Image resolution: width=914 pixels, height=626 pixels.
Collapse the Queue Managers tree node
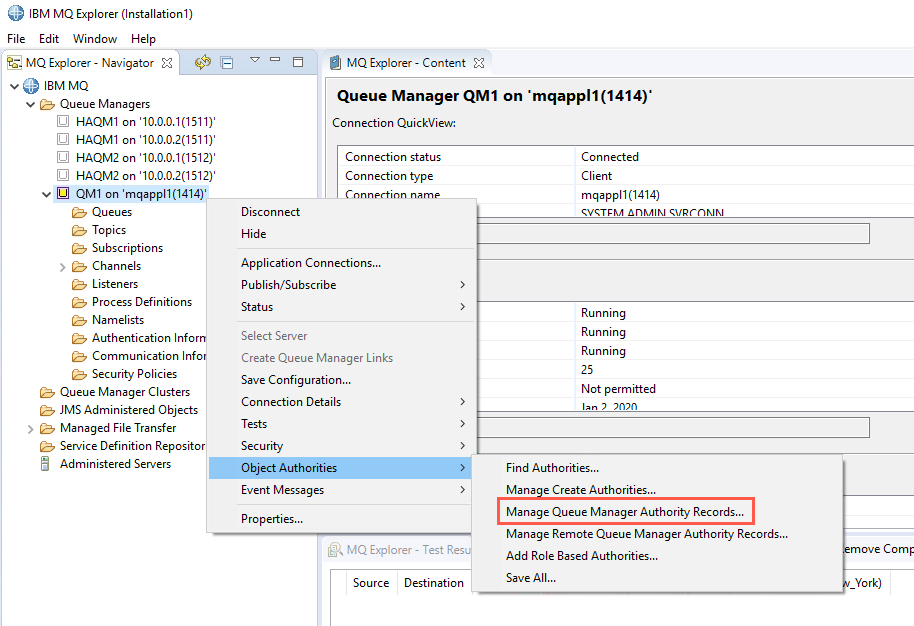point(31,104)
